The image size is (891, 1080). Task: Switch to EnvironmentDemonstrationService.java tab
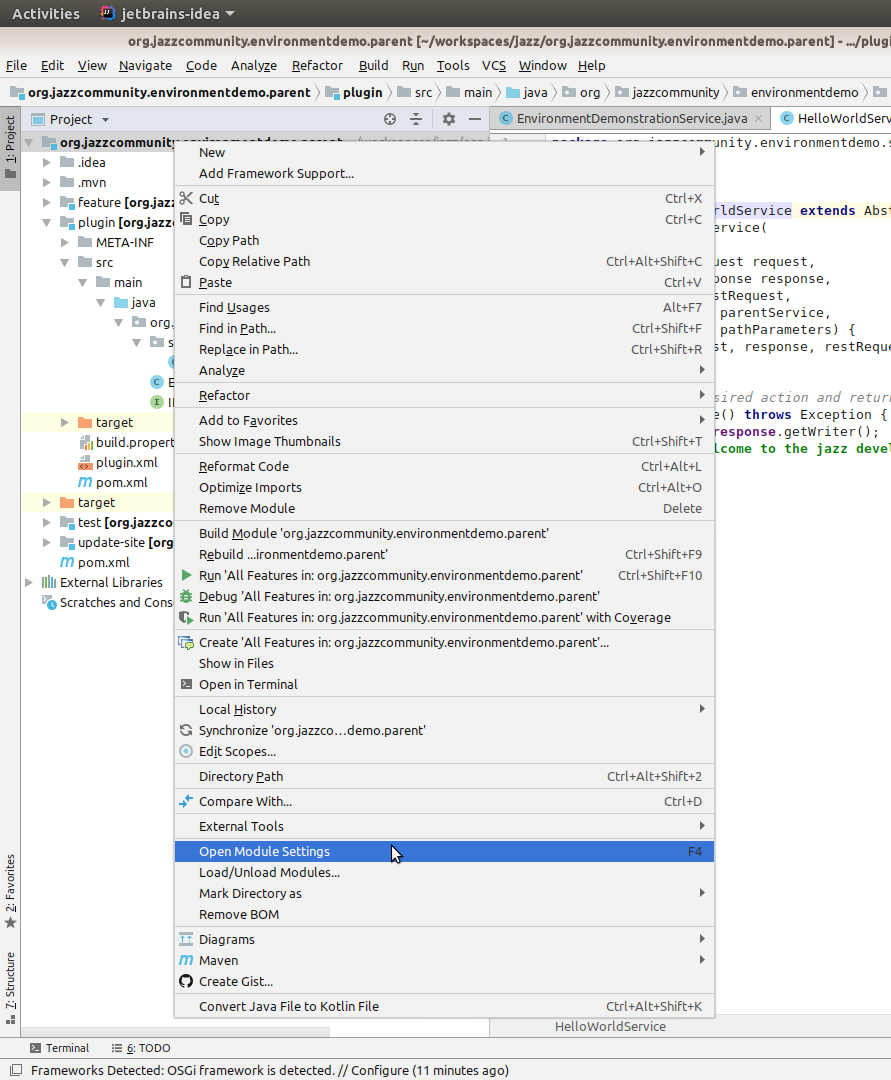[631, 118]
